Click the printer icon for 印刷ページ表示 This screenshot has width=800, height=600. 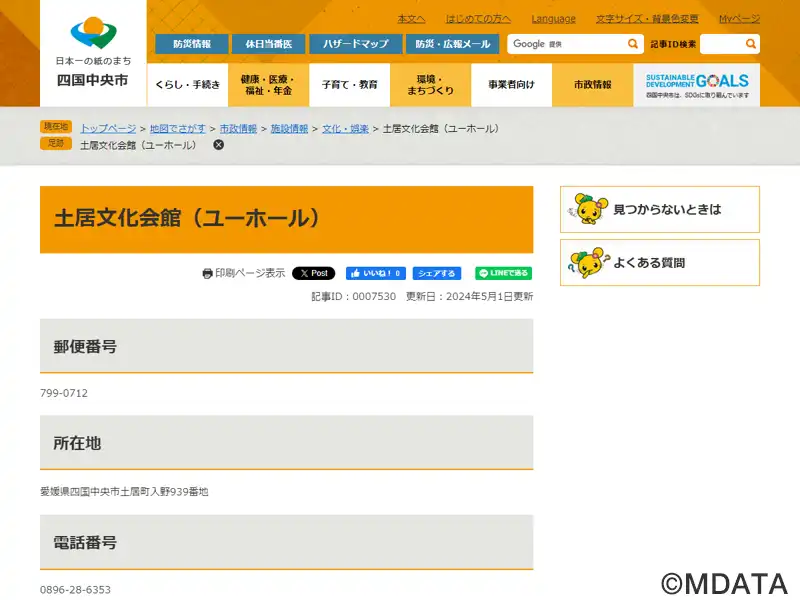click(x=207, y=273)
